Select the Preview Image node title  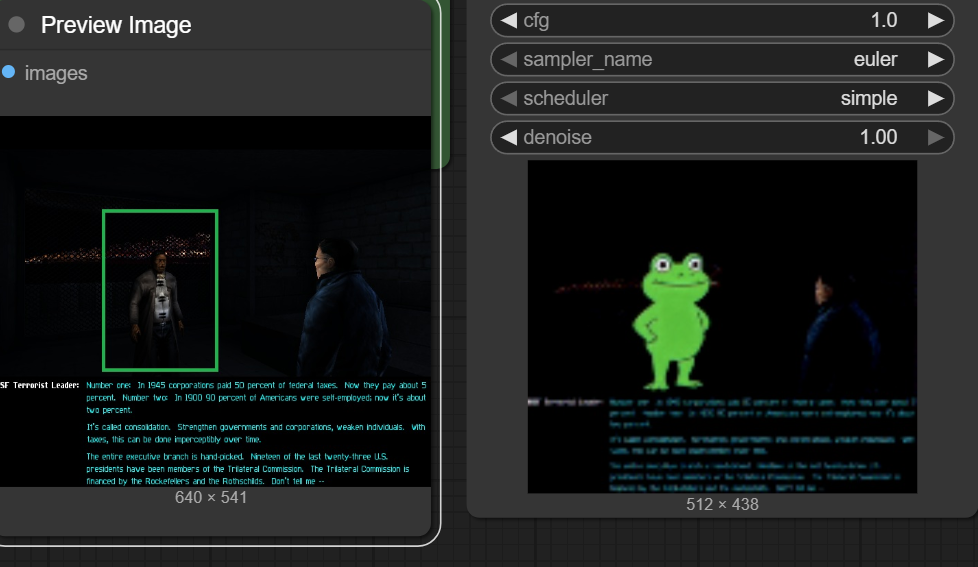pos(116,25)
